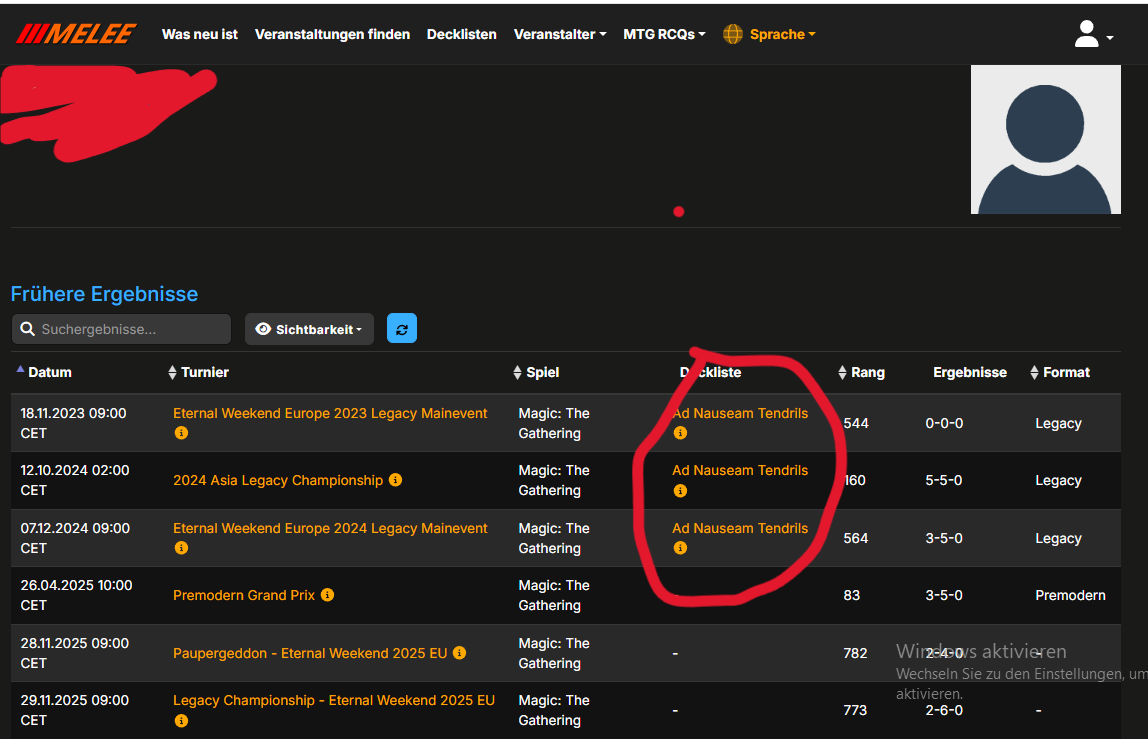The width and height of the screenshot is (1148, 739).
Task: Select date 26.04.2025 10:00 CET
Action: [76, 595]
